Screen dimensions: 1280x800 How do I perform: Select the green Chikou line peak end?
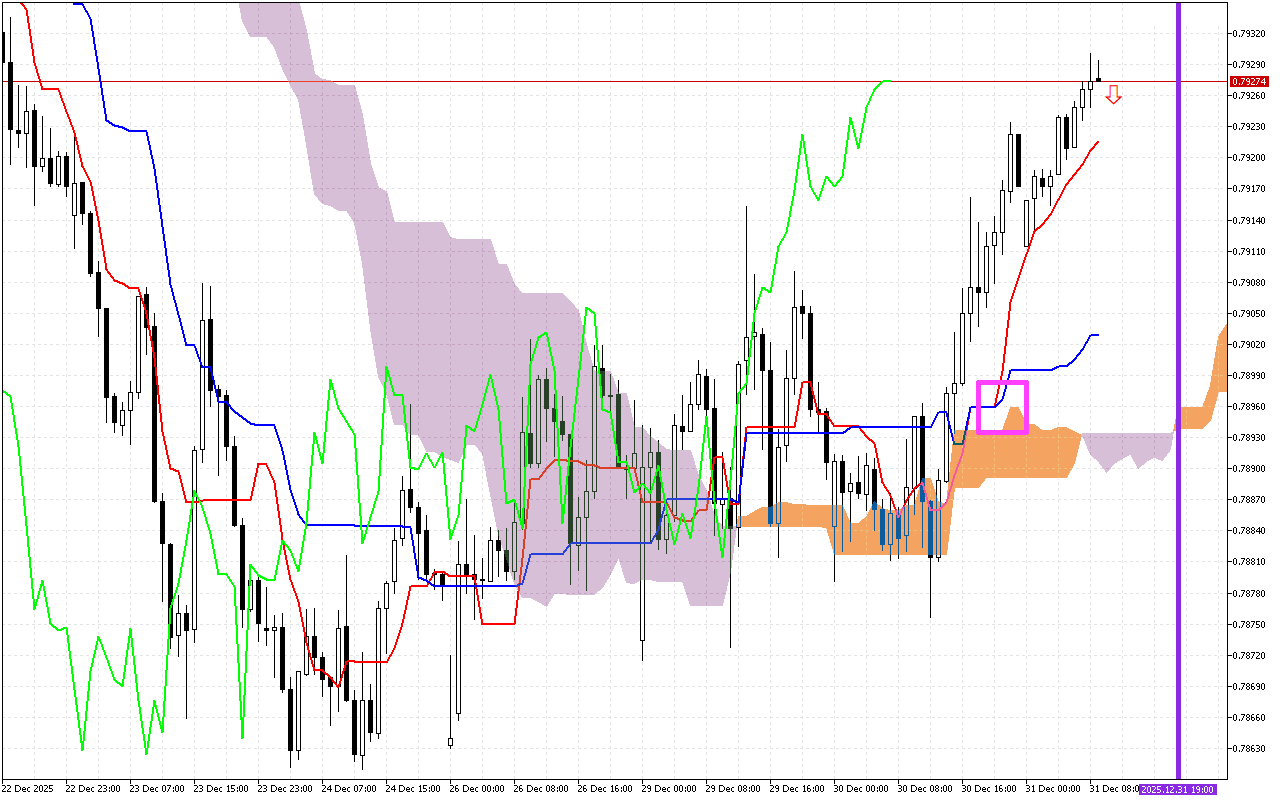click(x=888, y=81)
